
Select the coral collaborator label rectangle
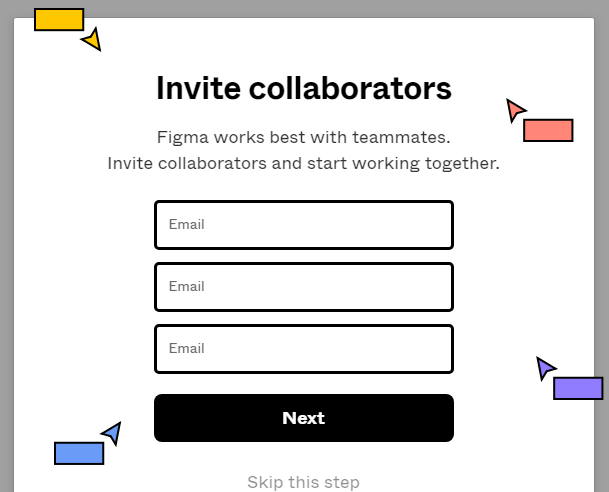(548, 130)
